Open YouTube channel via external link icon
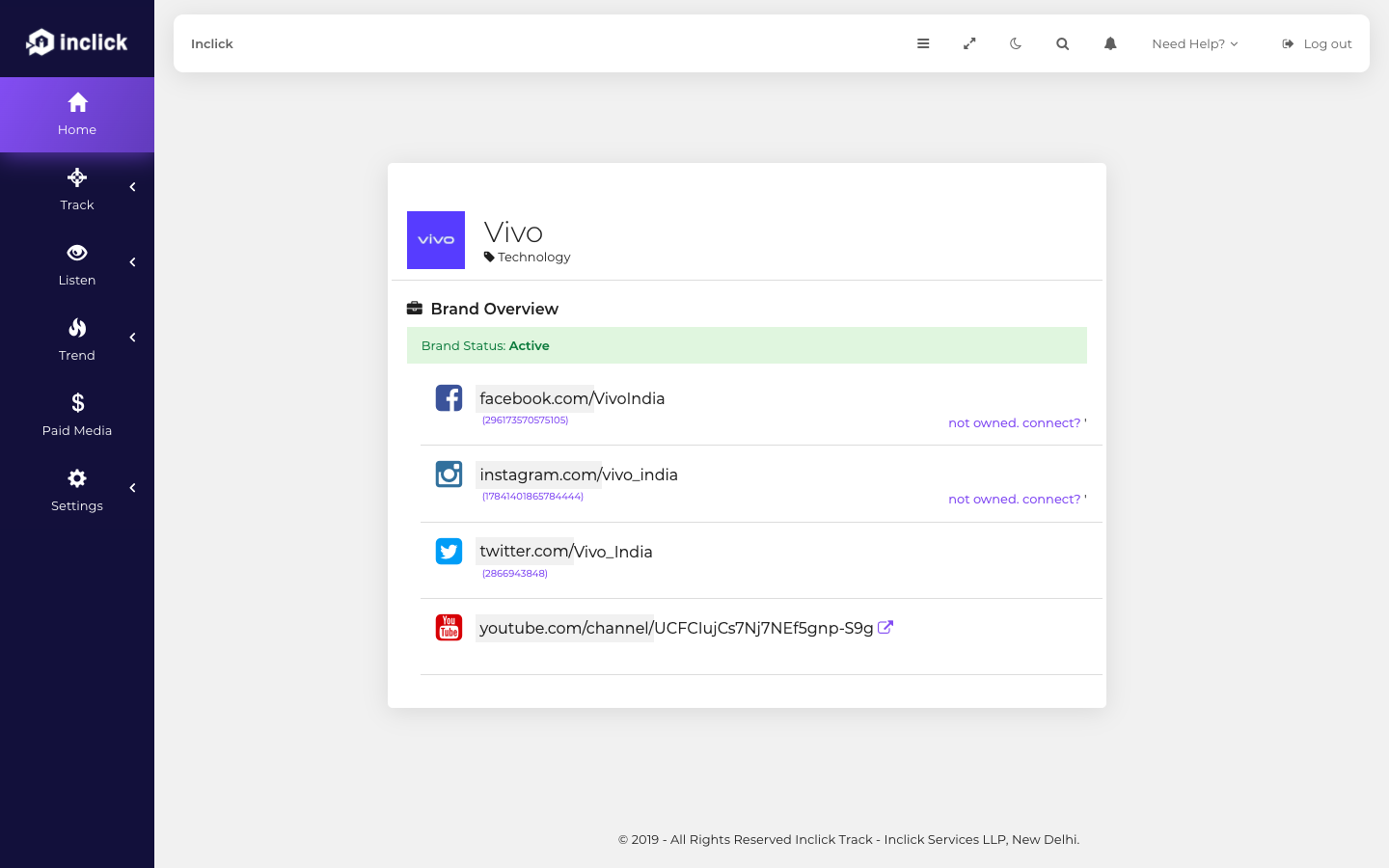 click(885, 627)
